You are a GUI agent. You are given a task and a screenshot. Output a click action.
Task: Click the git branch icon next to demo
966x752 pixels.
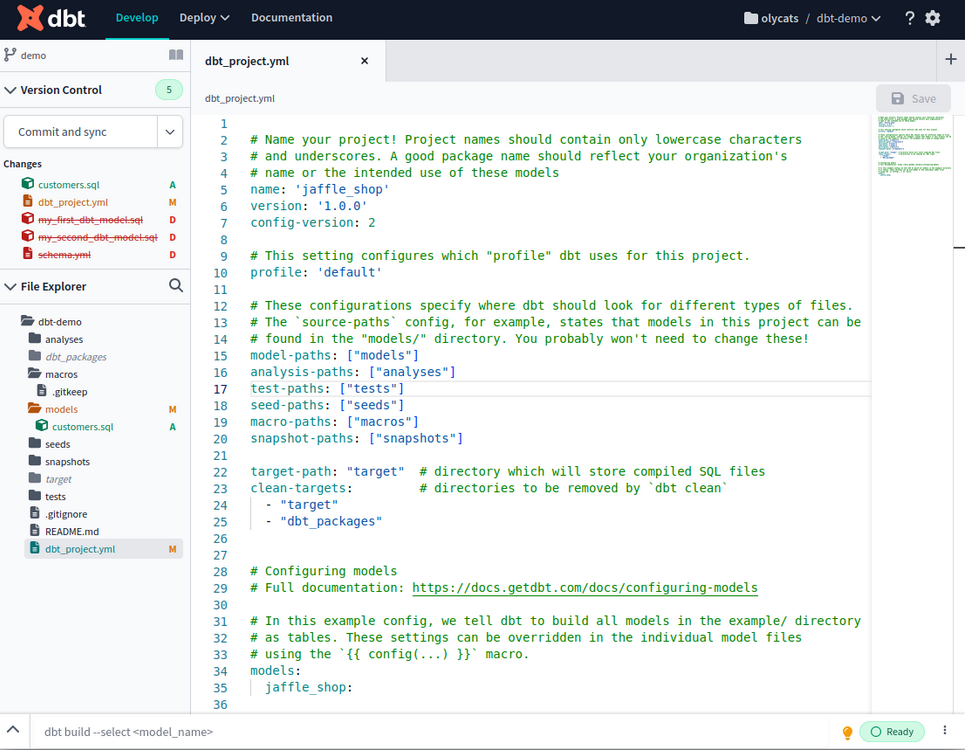point(10,55)
